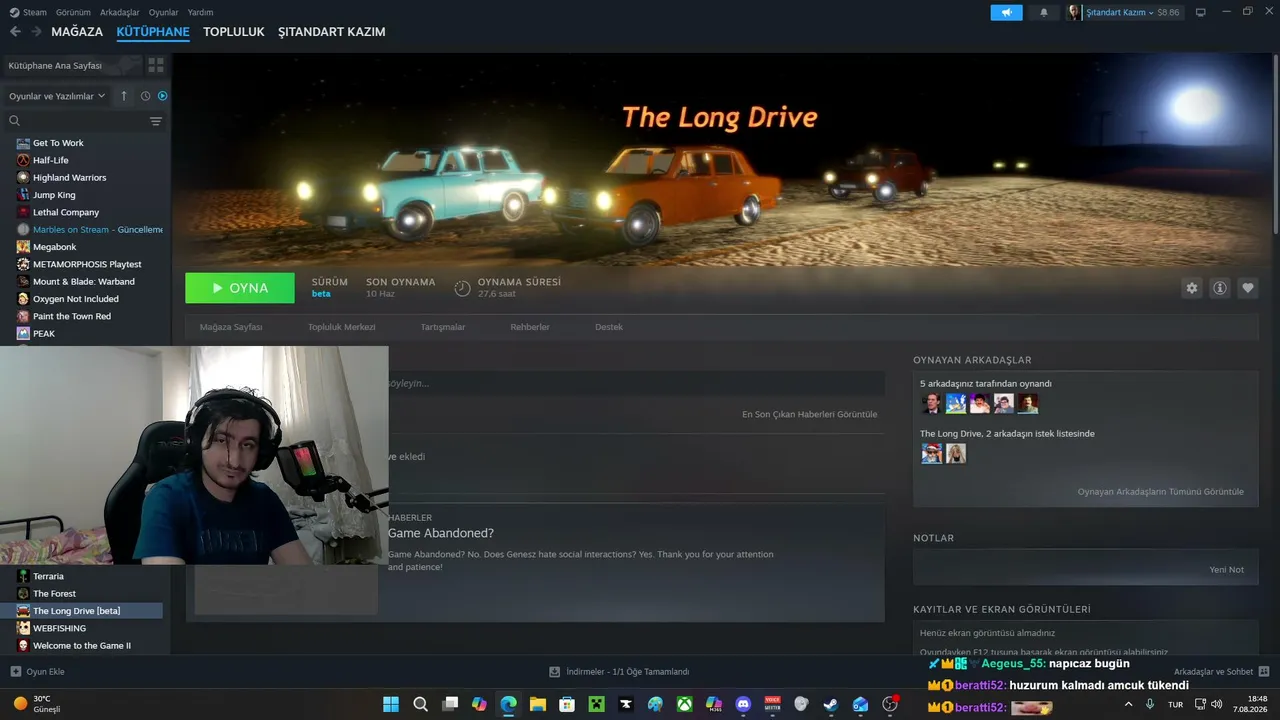The image size is (1280, 720).
Task: Open the notifications bell
Action: point(1044,12)
